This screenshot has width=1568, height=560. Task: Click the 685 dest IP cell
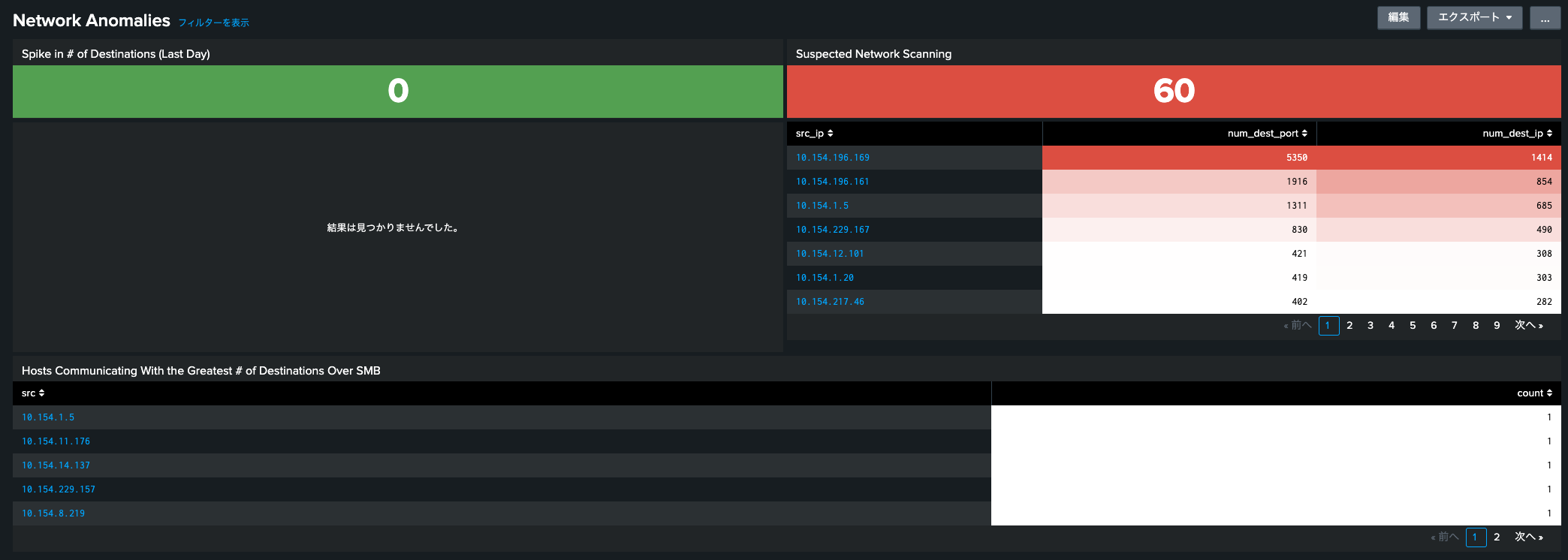pyautogui.click(x=1439, y=206)
